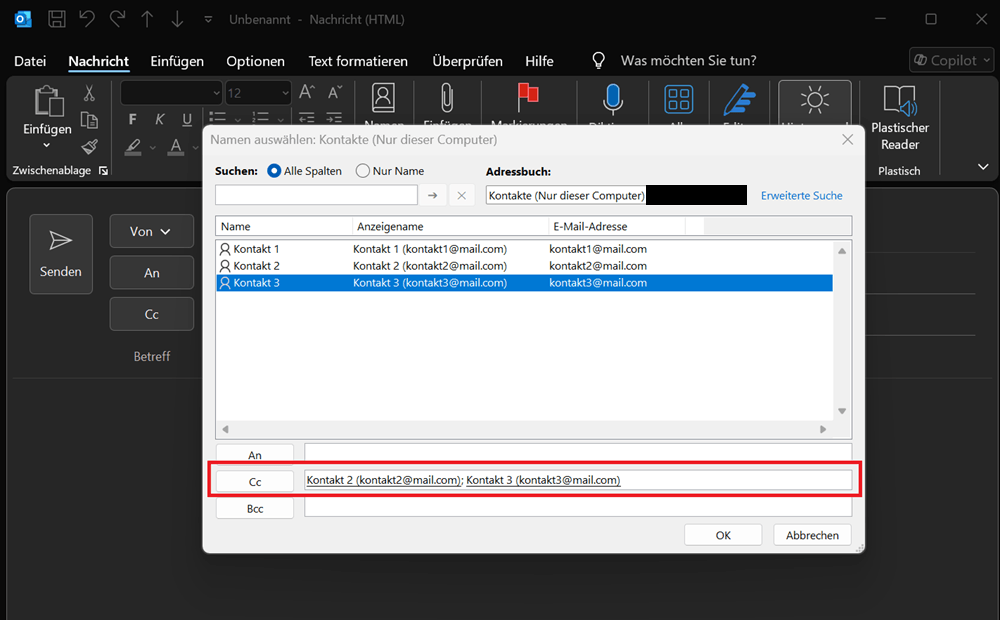1000x620 pixels.
Task: Open the Adressbuch combo box
Action: (x=615, y=195)
